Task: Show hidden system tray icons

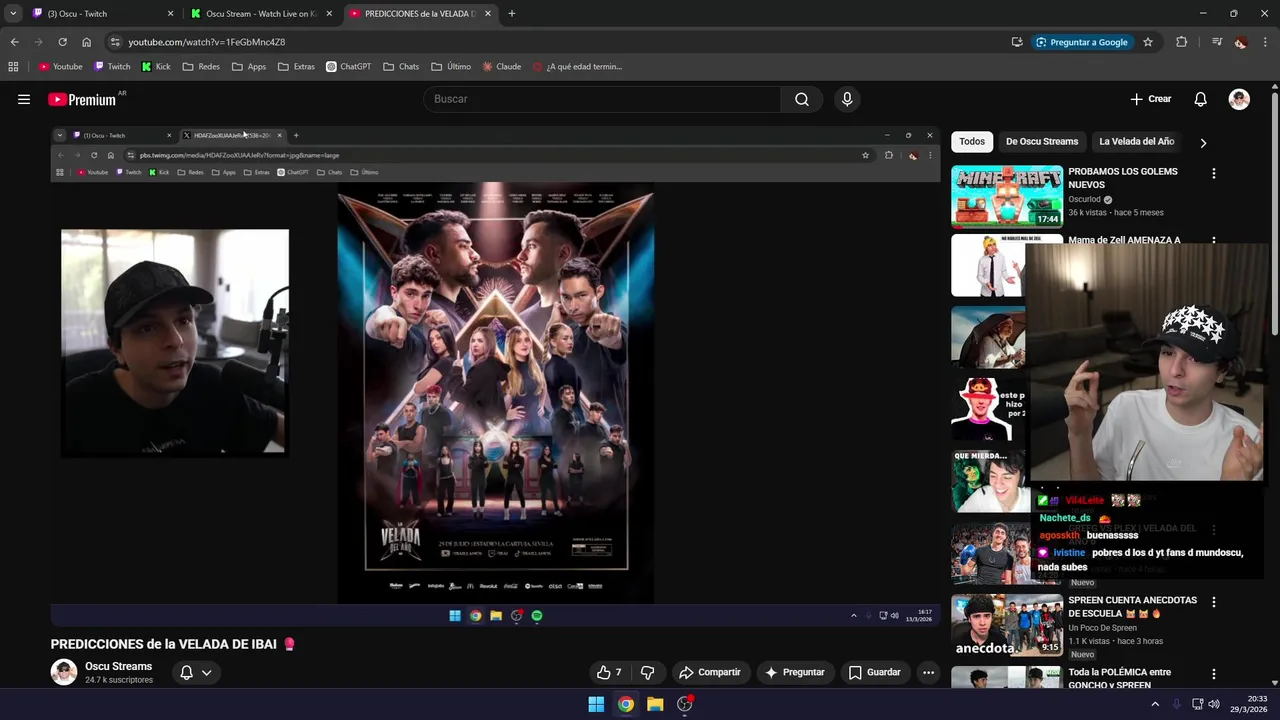Action: pyautogui.click(x=1155, y=704)
